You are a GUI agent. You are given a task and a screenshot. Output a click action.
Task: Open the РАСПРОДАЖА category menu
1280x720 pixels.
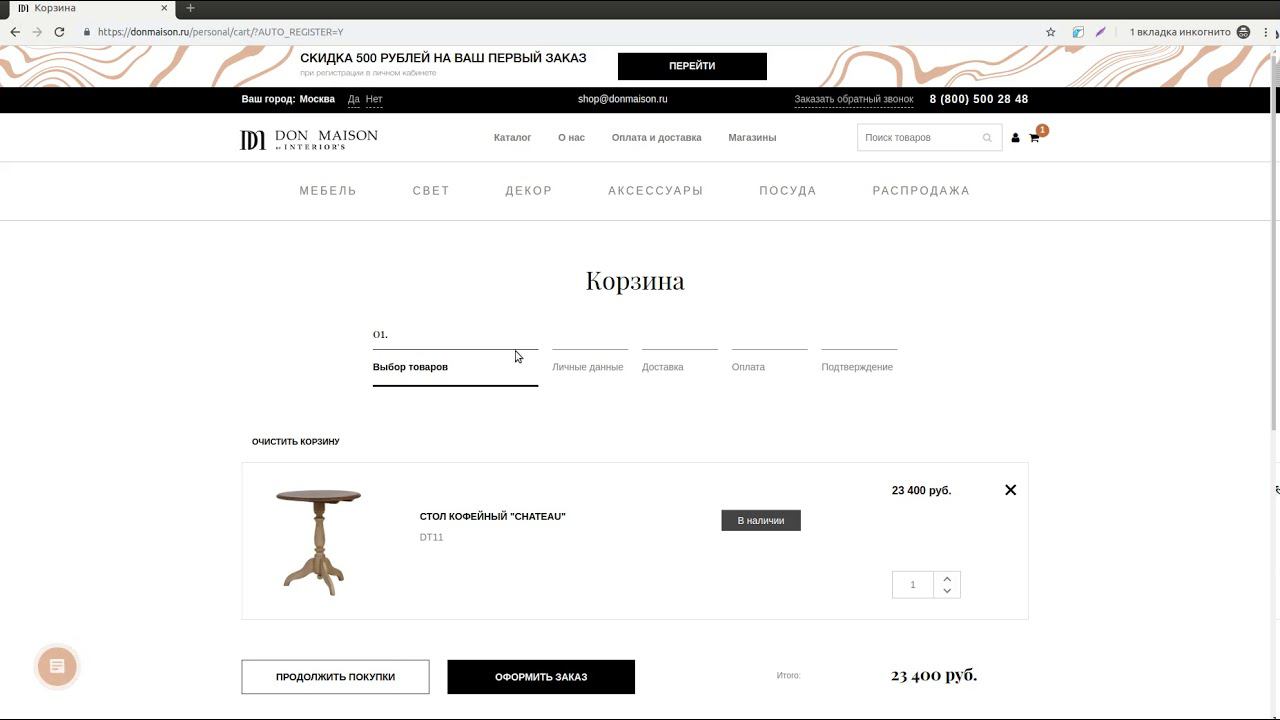tap(921, 191)
